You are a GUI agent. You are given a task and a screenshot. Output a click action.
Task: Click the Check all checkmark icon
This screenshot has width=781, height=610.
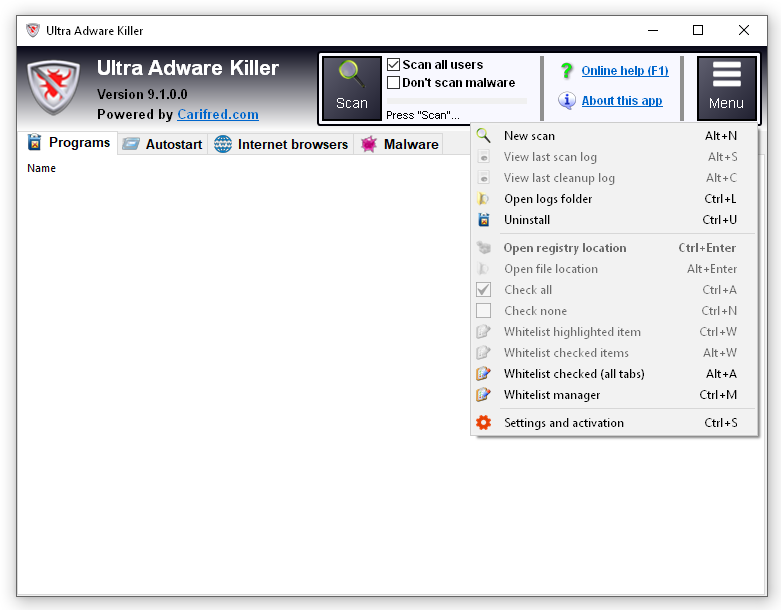tap(484, 289)
